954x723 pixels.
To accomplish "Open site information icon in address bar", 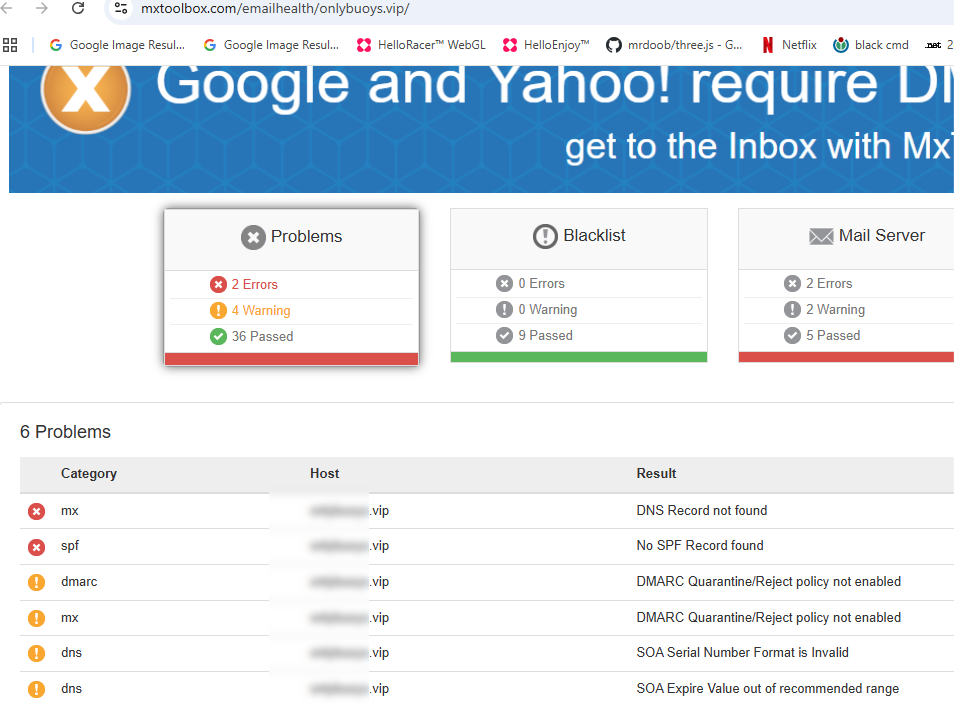I will [x=121, y=9].
